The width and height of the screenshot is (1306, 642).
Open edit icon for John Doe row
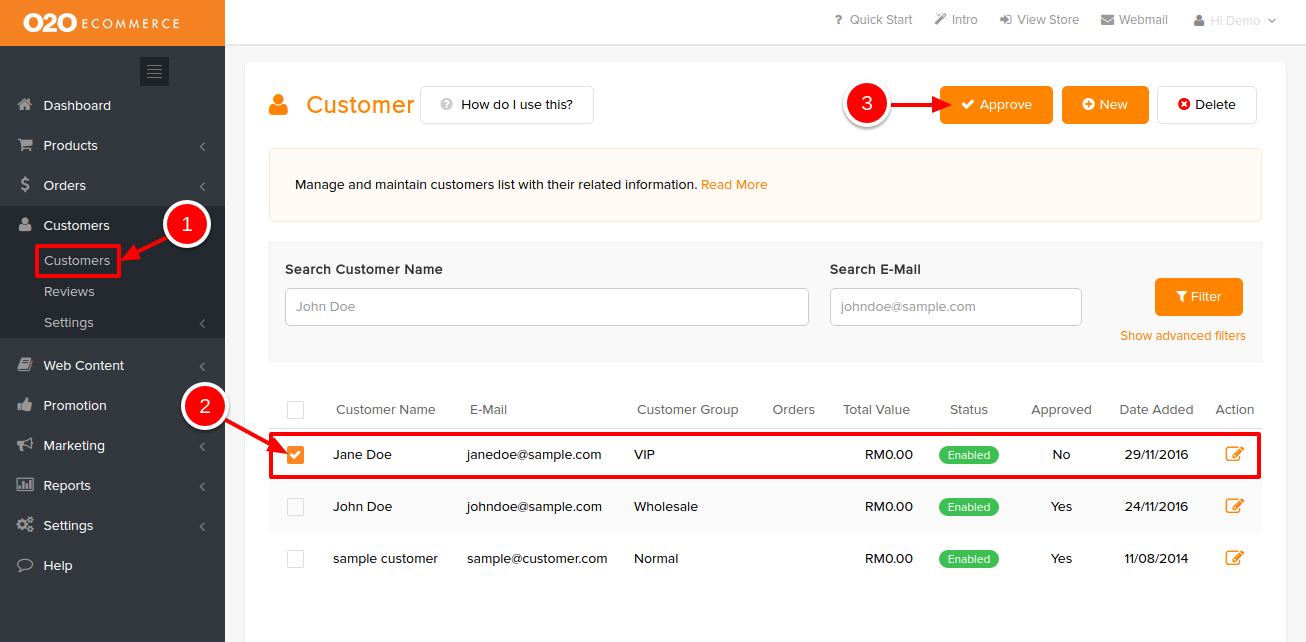(1234, 506)
